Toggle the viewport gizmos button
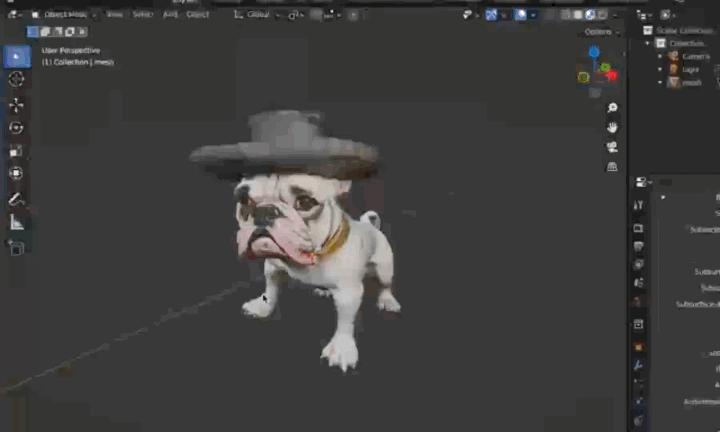 (491, 15)
